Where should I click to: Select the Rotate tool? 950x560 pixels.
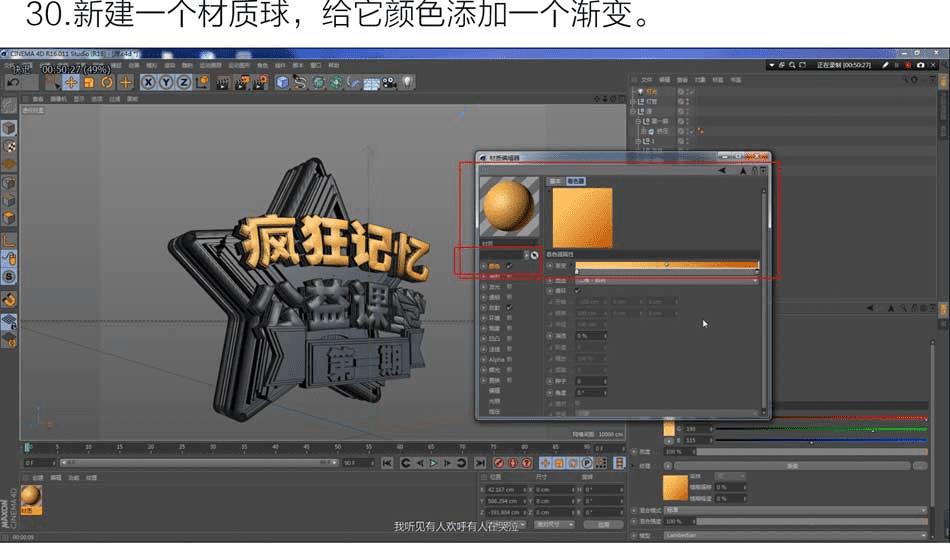pos(107,82)
